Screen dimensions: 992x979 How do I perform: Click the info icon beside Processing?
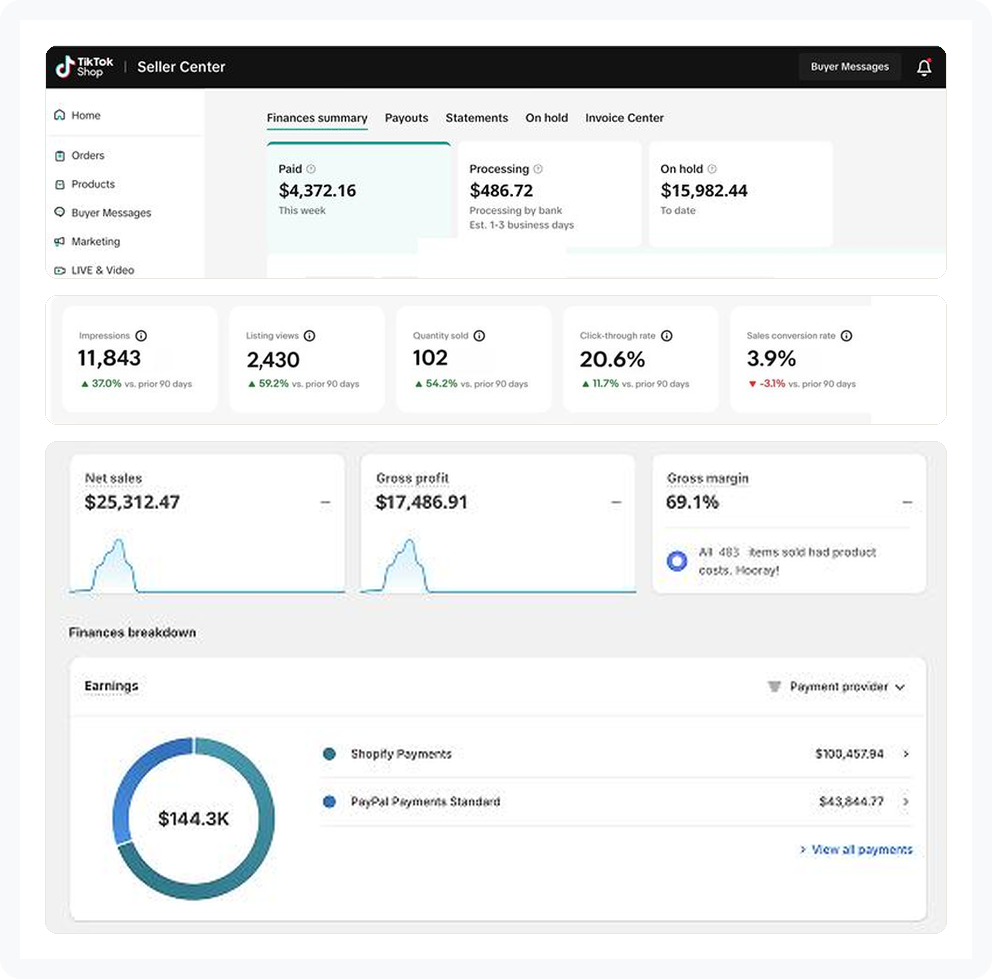[538, 169]
